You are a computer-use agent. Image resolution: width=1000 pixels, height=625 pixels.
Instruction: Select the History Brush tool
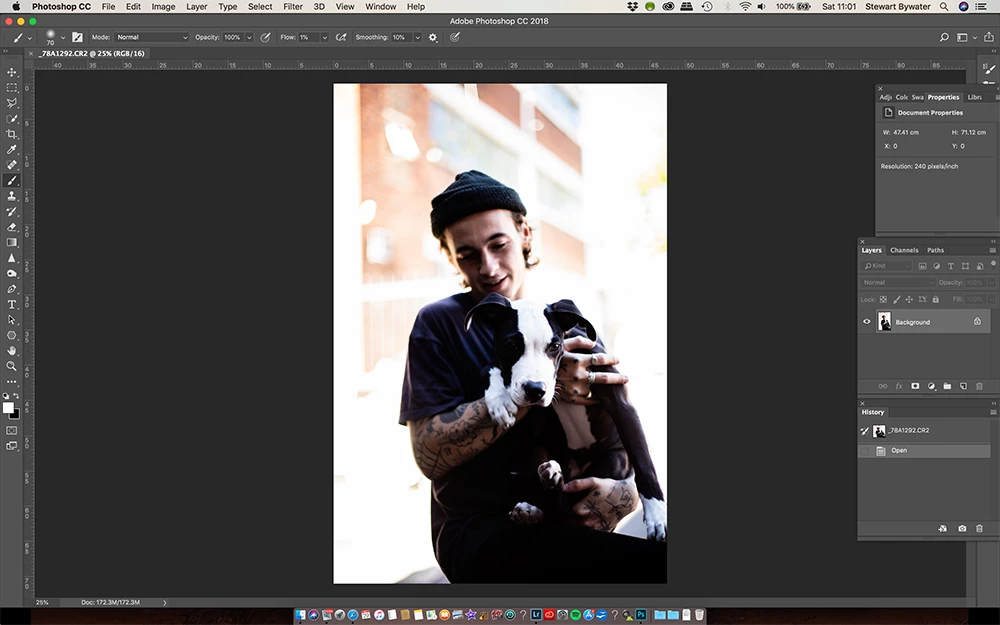(x=11, y=211)
